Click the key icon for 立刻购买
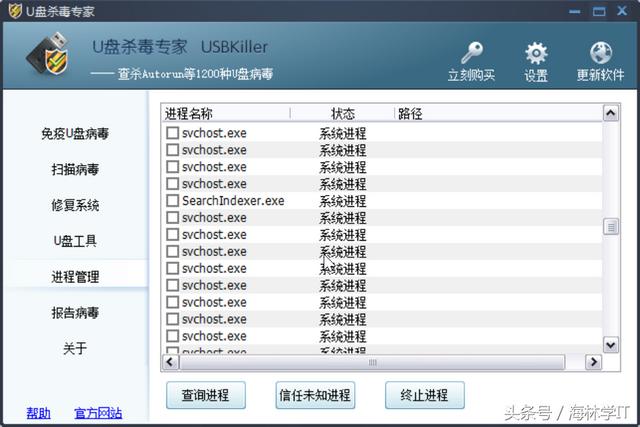 (471, 53)
